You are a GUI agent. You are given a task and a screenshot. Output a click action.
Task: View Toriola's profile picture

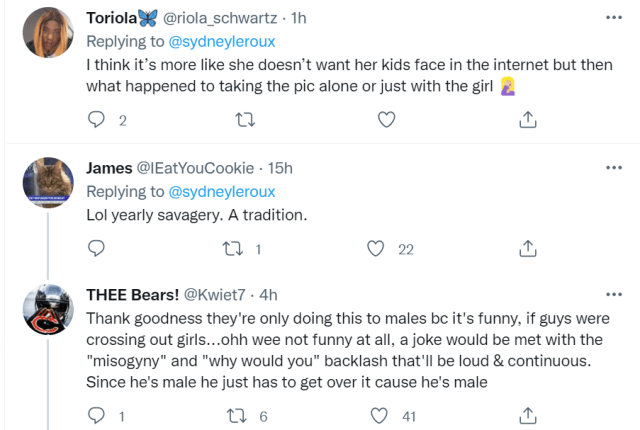tap(45, 32)
